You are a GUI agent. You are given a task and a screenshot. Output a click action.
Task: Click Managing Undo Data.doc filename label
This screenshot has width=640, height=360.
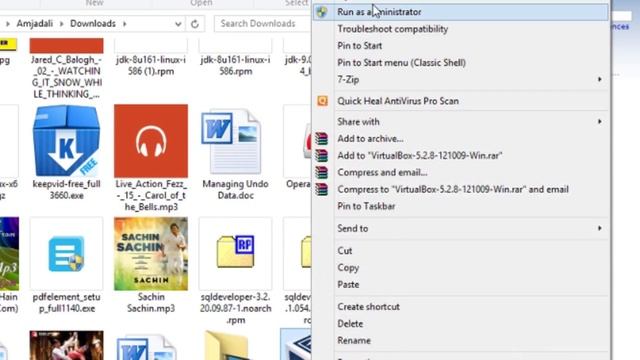(236, 190)
